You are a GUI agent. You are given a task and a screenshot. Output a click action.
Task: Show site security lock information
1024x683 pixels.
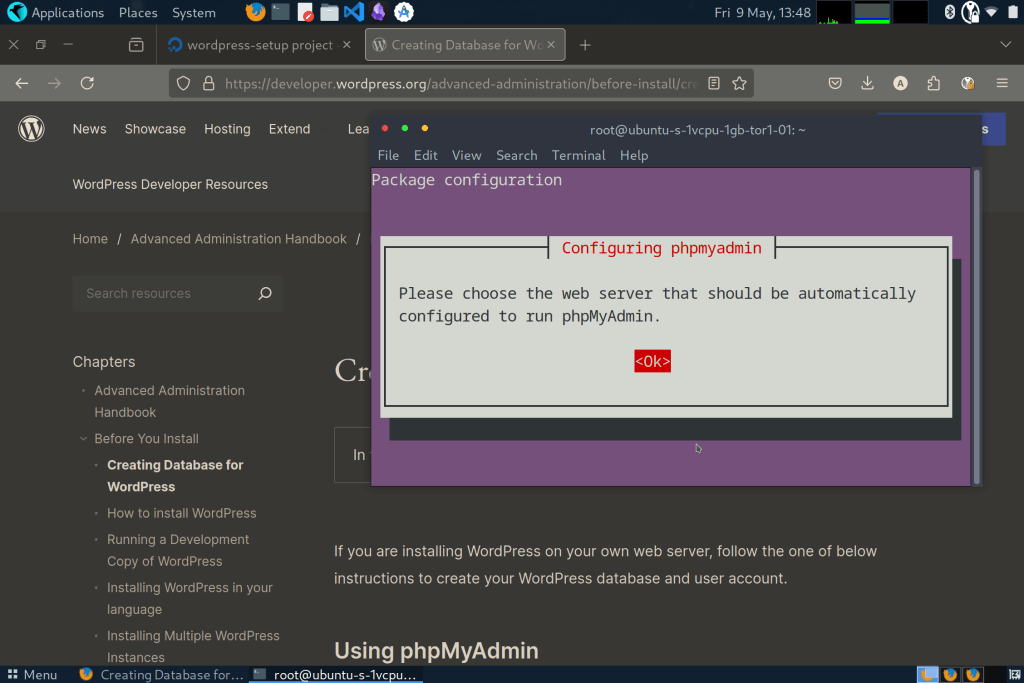[208, 83]
